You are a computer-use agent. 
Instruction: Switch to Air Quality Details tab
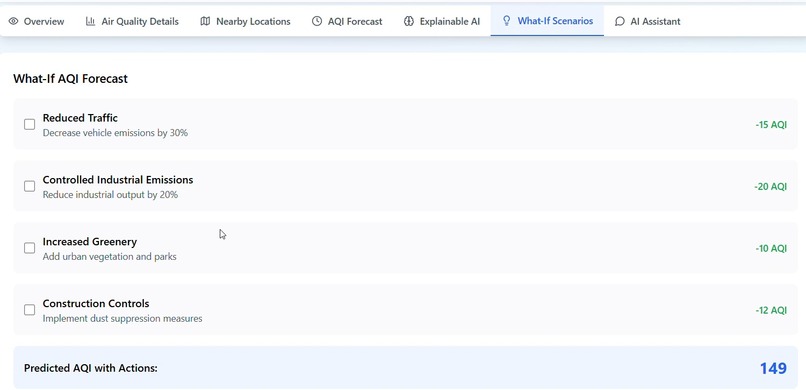132,21
